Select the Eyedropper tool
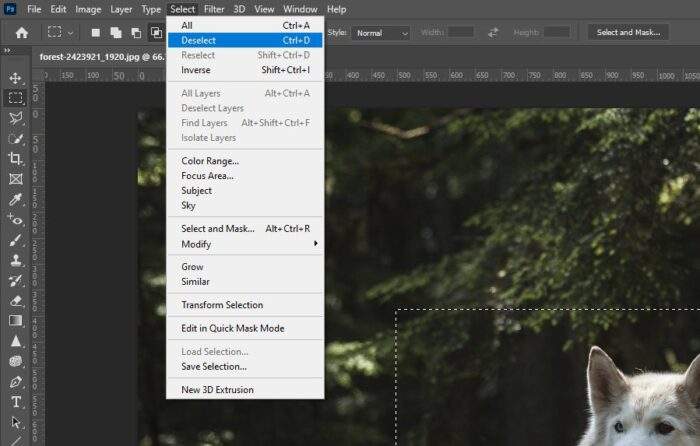The height and width of the screenshot is (446, 700). click(x=16, y=199)
